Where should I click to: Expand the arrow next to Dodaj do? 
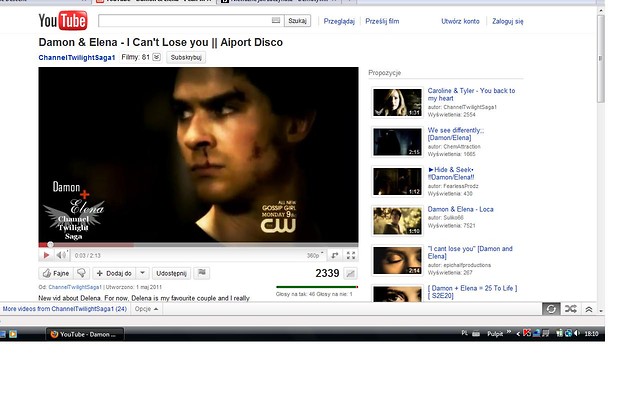142,273
